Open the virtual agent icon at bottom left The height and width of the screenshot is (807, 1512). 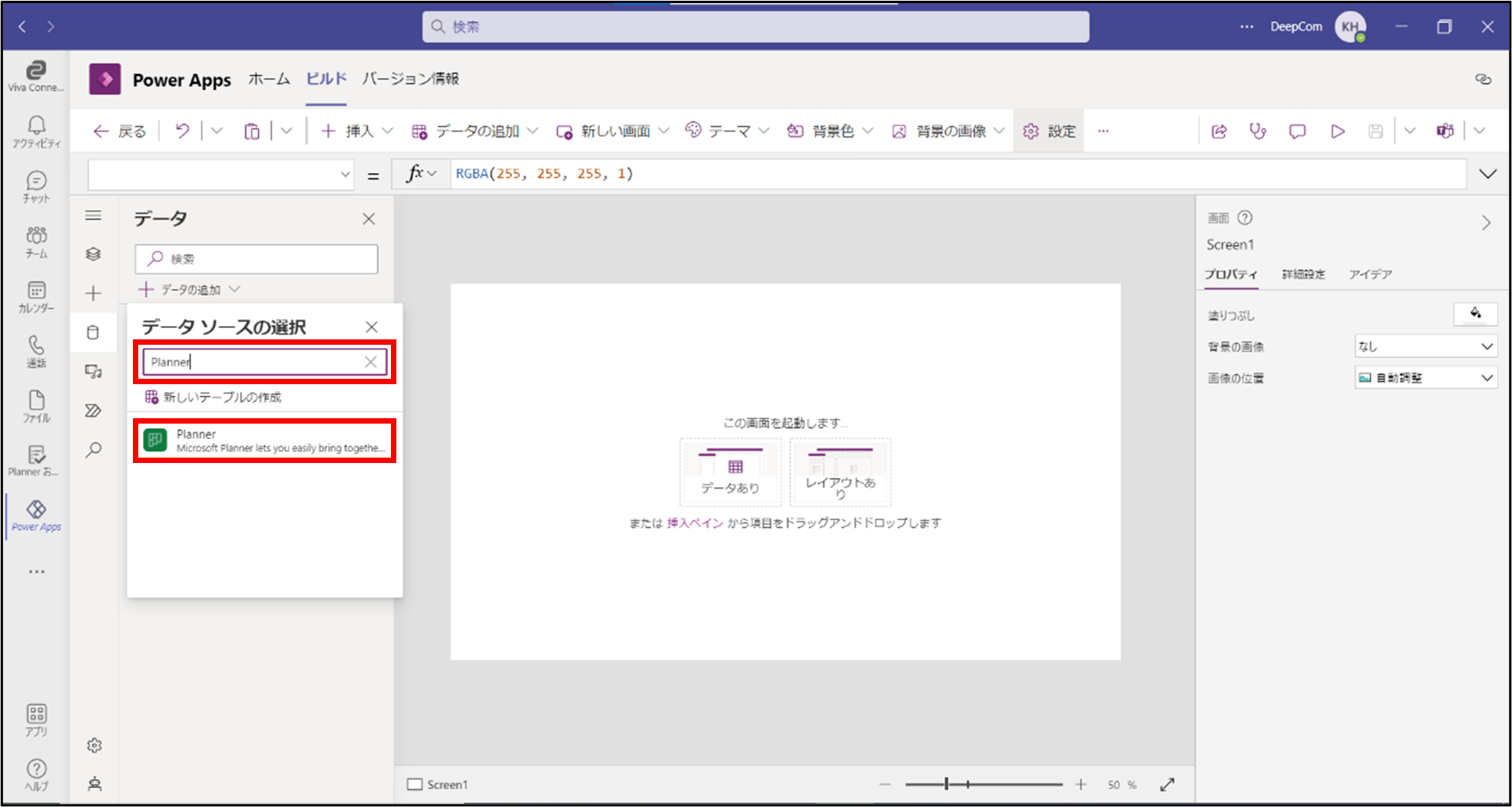pyautogui.click(x=94, y=784)
